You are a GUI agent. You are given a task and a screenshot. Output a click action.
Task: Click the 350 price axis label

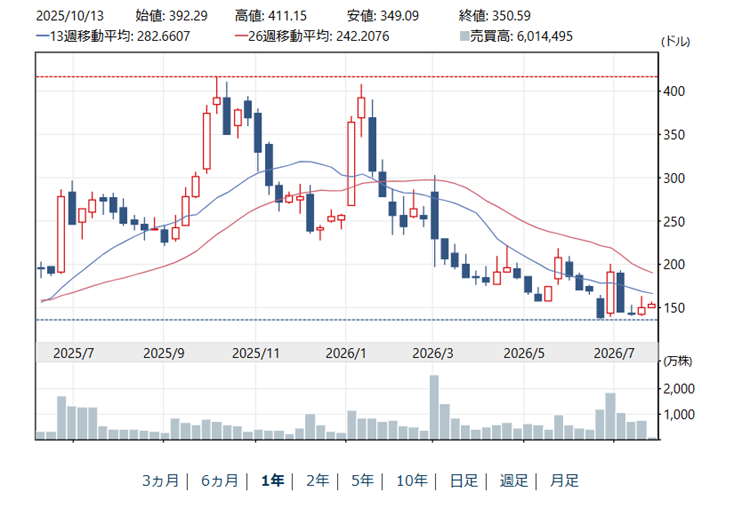[674, 134]
